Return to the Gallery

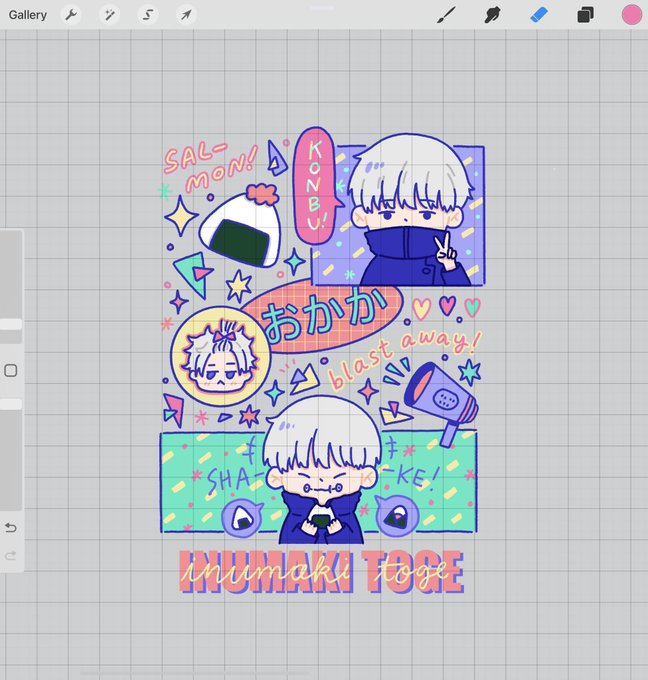click(28, 15)
